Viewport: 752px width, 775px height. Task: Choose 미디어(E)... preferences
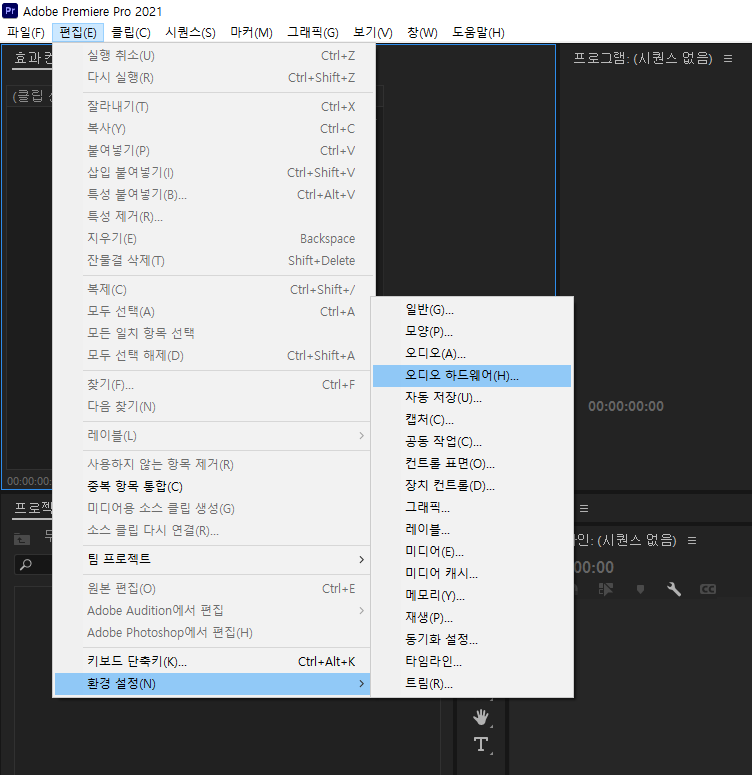(472, 552)
